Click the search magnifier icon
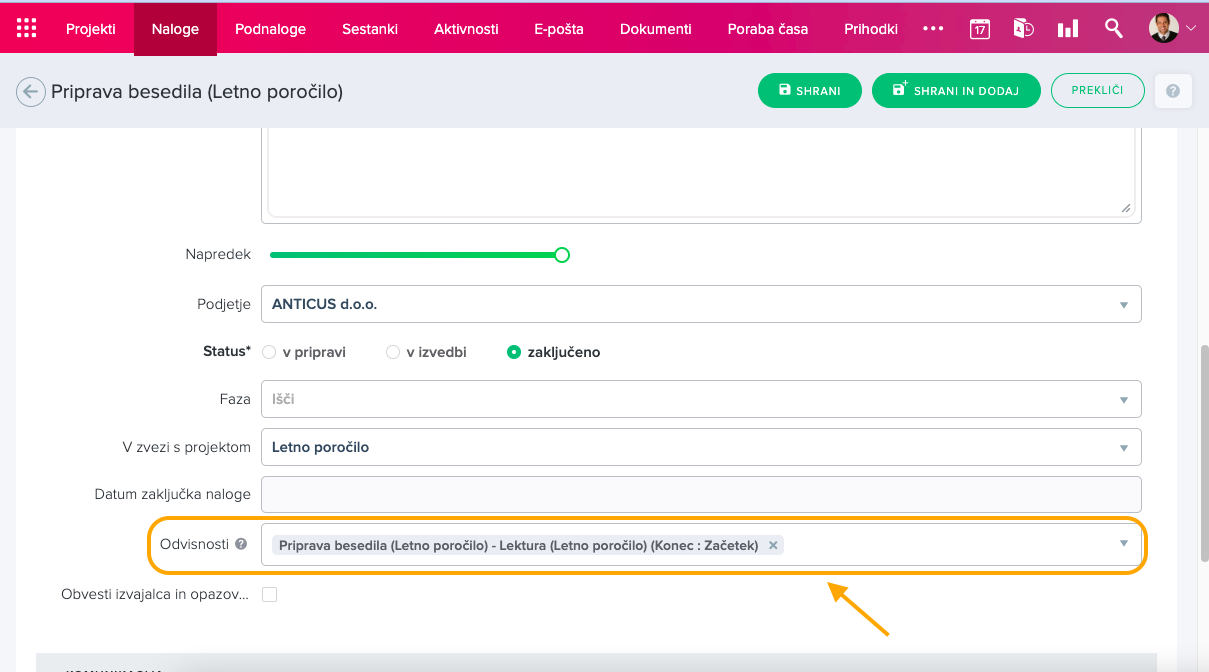 point(1113,28)
